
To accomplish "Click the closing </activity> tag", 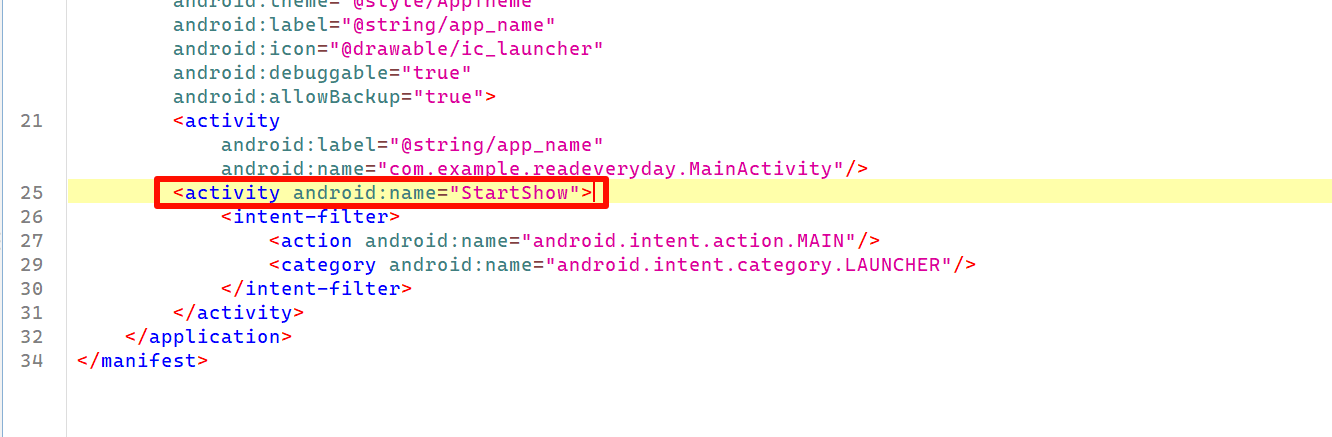I will pyautogui.click(x=239, y=313).
